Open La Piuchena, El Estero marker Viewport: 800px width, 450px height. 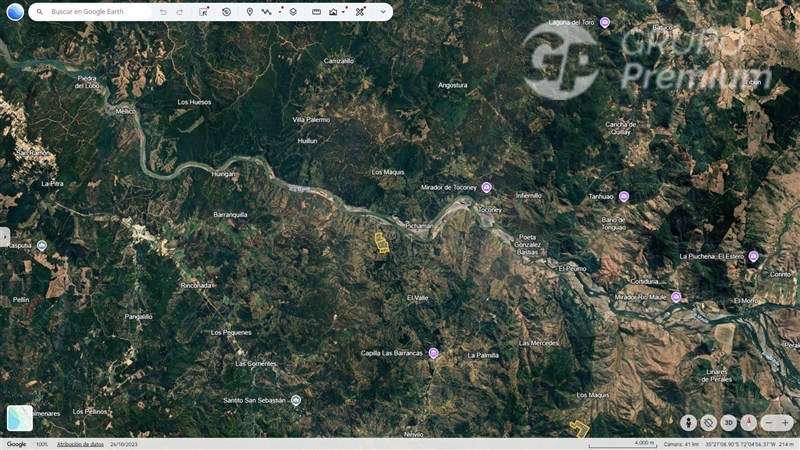point(754,256)
